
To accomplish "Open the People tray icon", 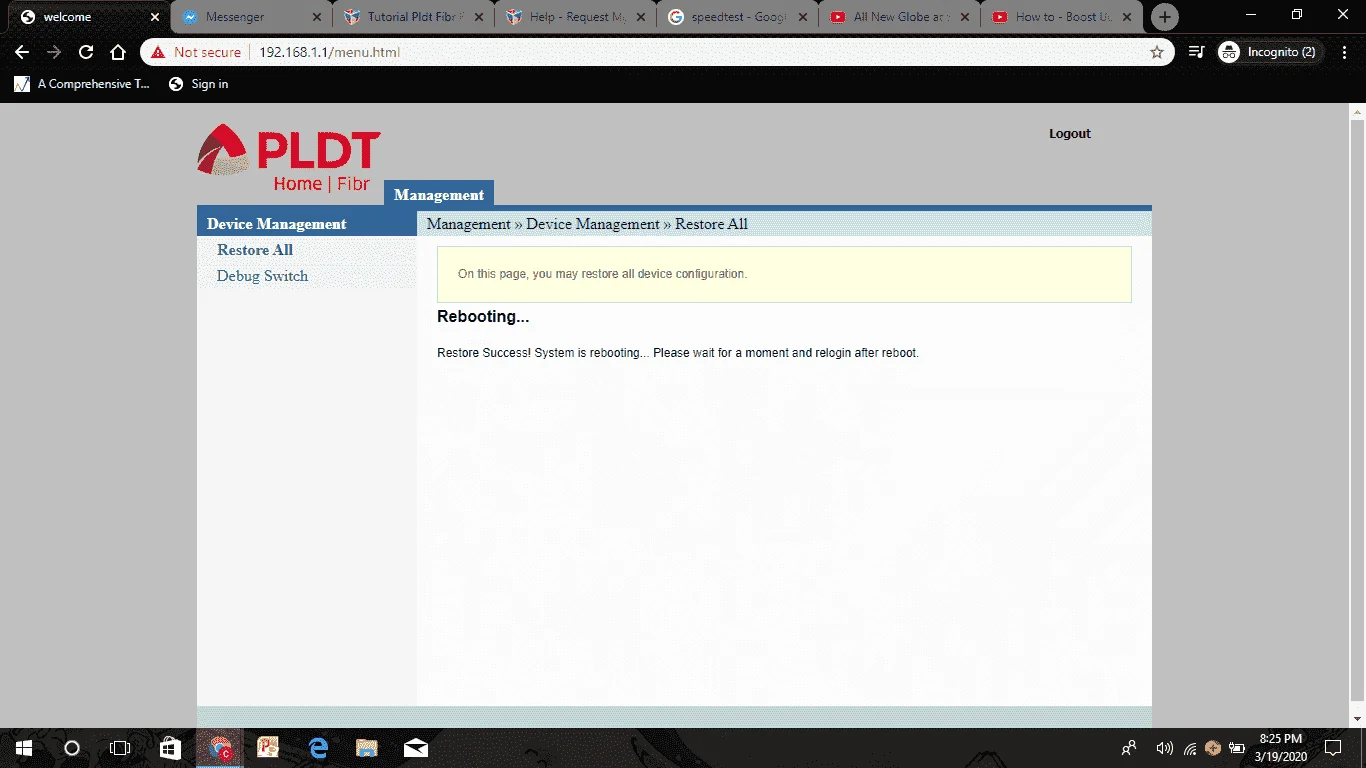I will click(1129, 747).
